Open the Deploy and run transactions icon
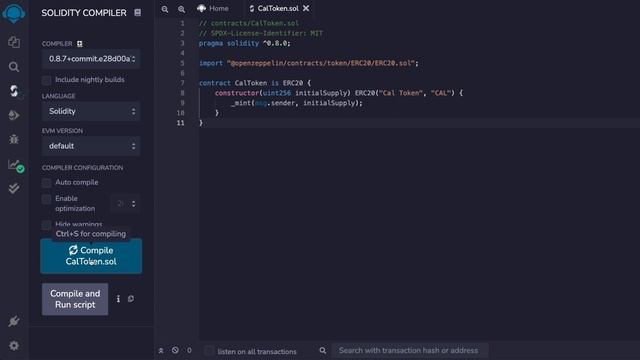Viewport: 640px width, 360px height. [x=14, y=116]
